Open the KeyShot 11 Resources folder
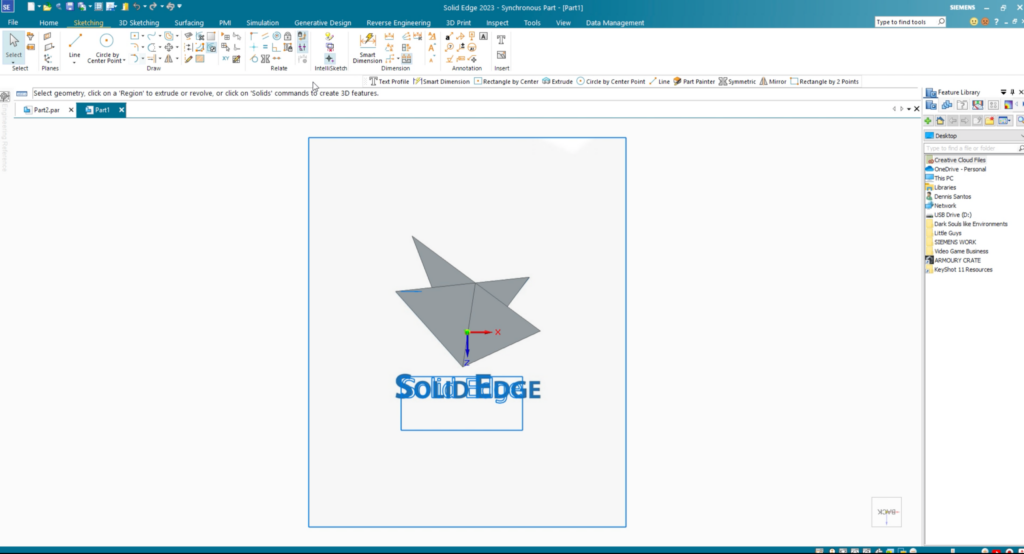This screenshot has height=554, width=1024. [959, 270]
